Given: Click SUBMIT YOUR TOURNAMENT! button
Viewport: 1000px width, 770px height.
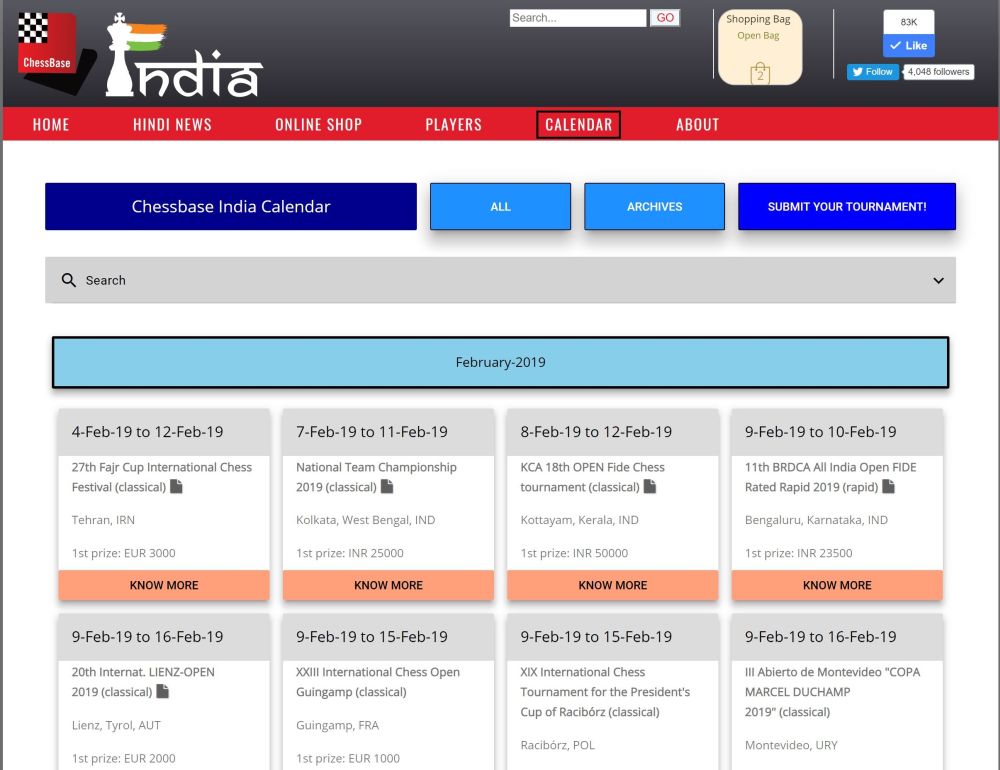Looking at the screenshot, I should pyautogui.click(x=847, y=207).
